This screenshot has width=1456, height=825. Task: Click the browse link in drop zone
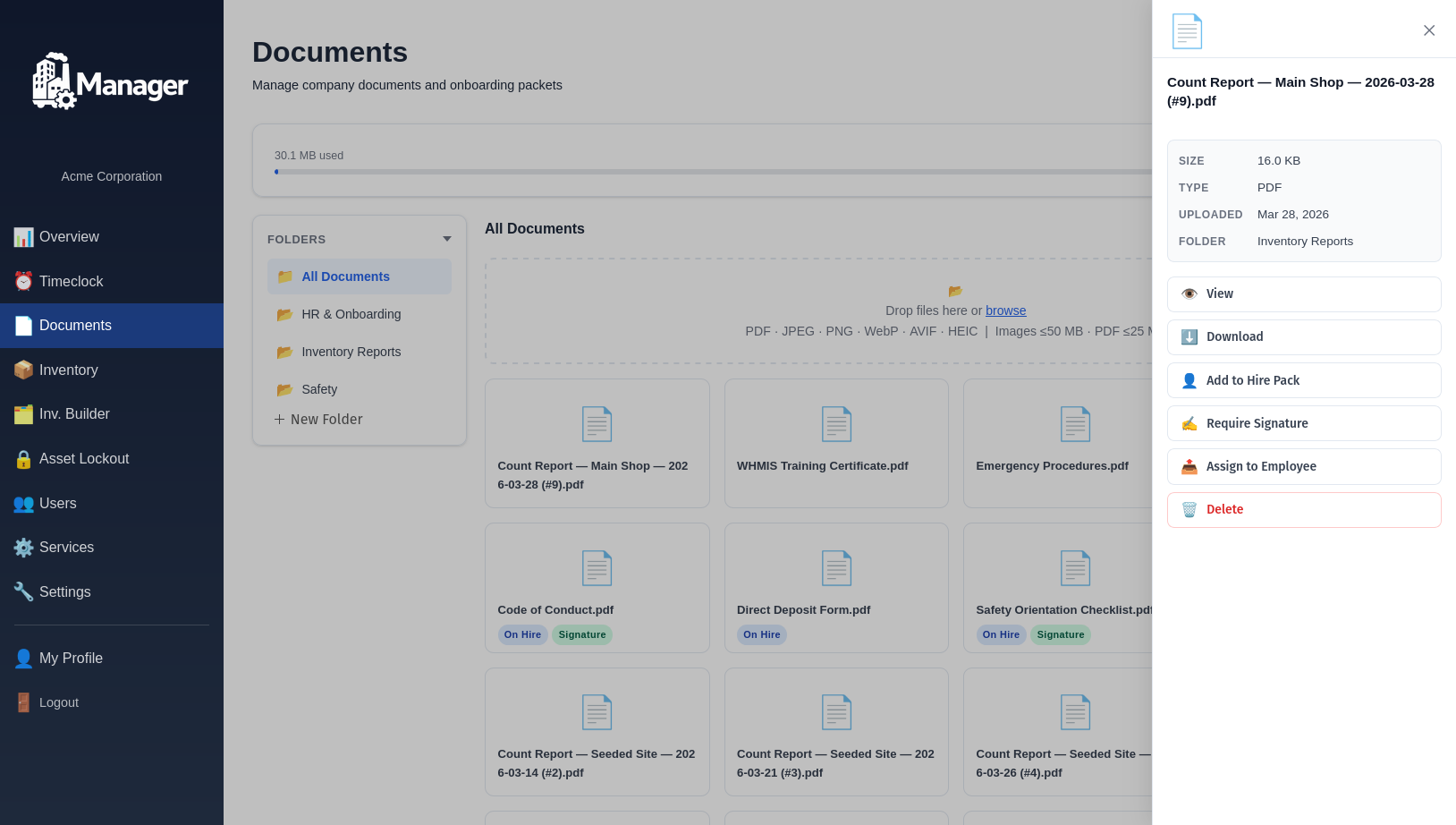tap(1005, 310)
